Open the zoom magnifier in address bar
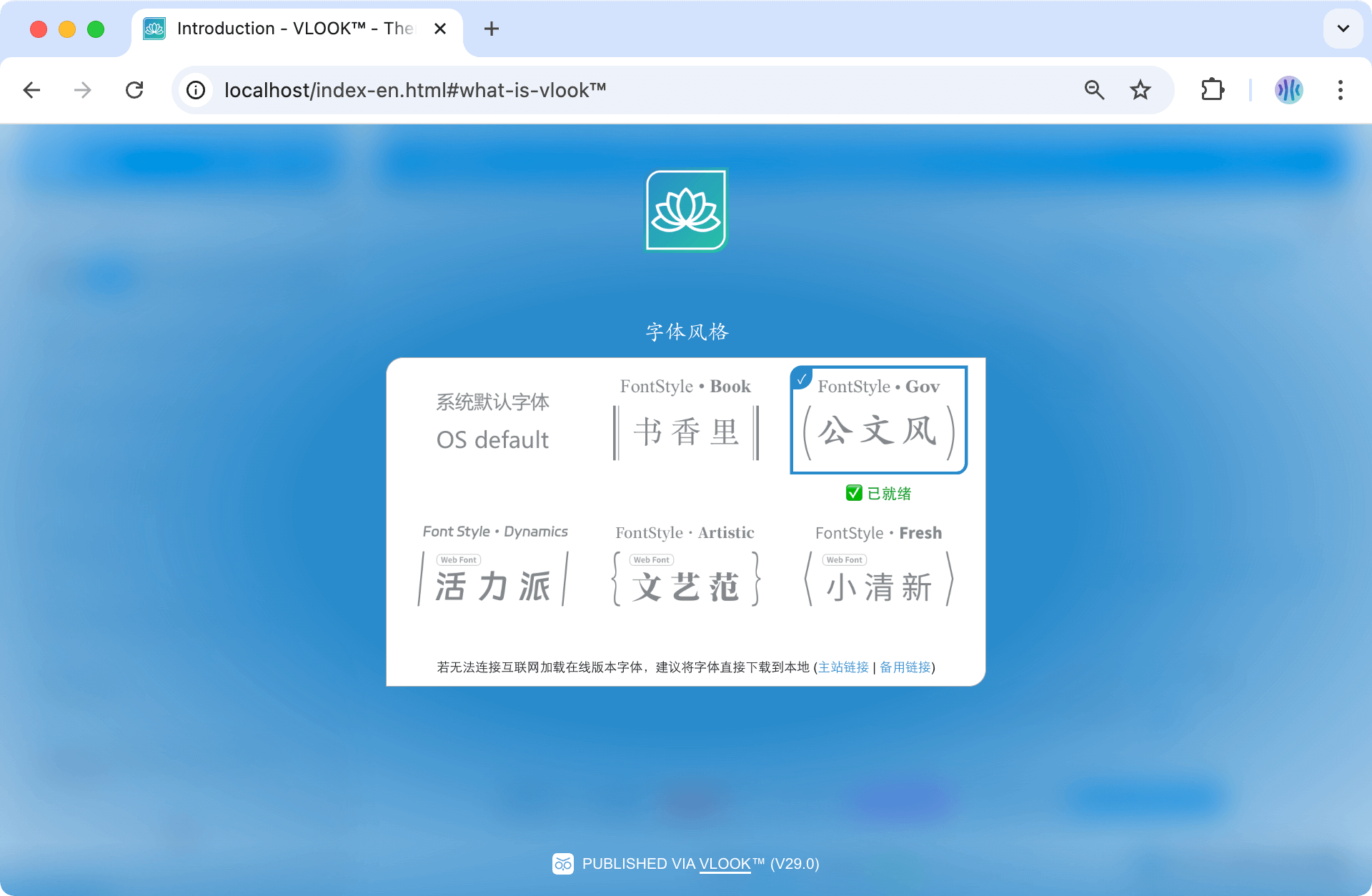The image size is (1372, 896). click(1094, 90)
